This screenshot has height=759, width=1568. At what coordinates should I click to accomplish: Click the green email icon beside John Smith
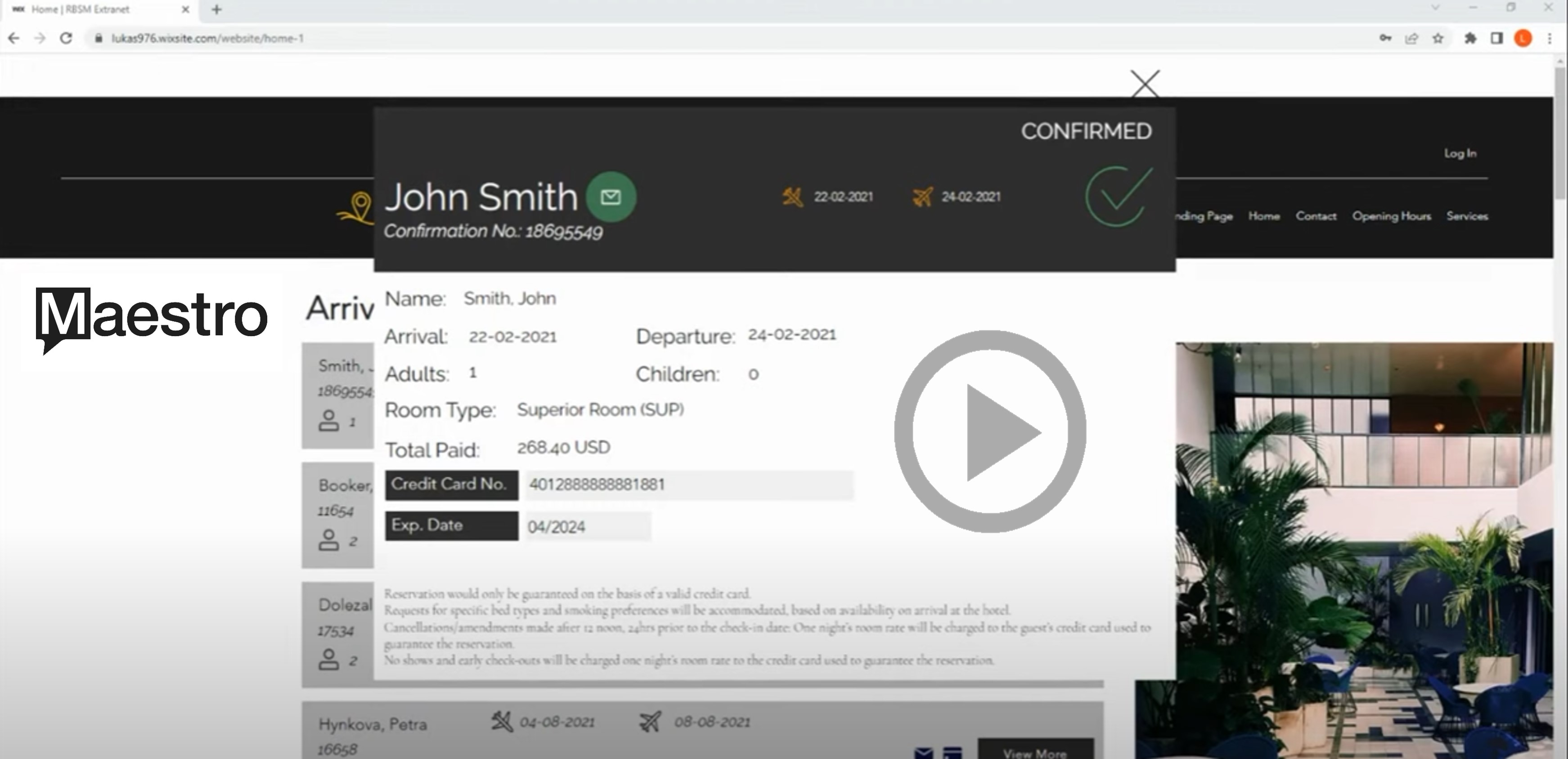click(x=611, y=197)
